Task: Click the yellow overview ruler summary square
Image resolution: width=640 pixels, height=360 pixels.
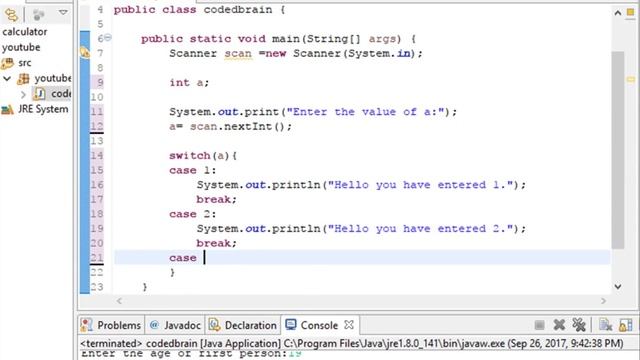Action: [x=631, y=12]
